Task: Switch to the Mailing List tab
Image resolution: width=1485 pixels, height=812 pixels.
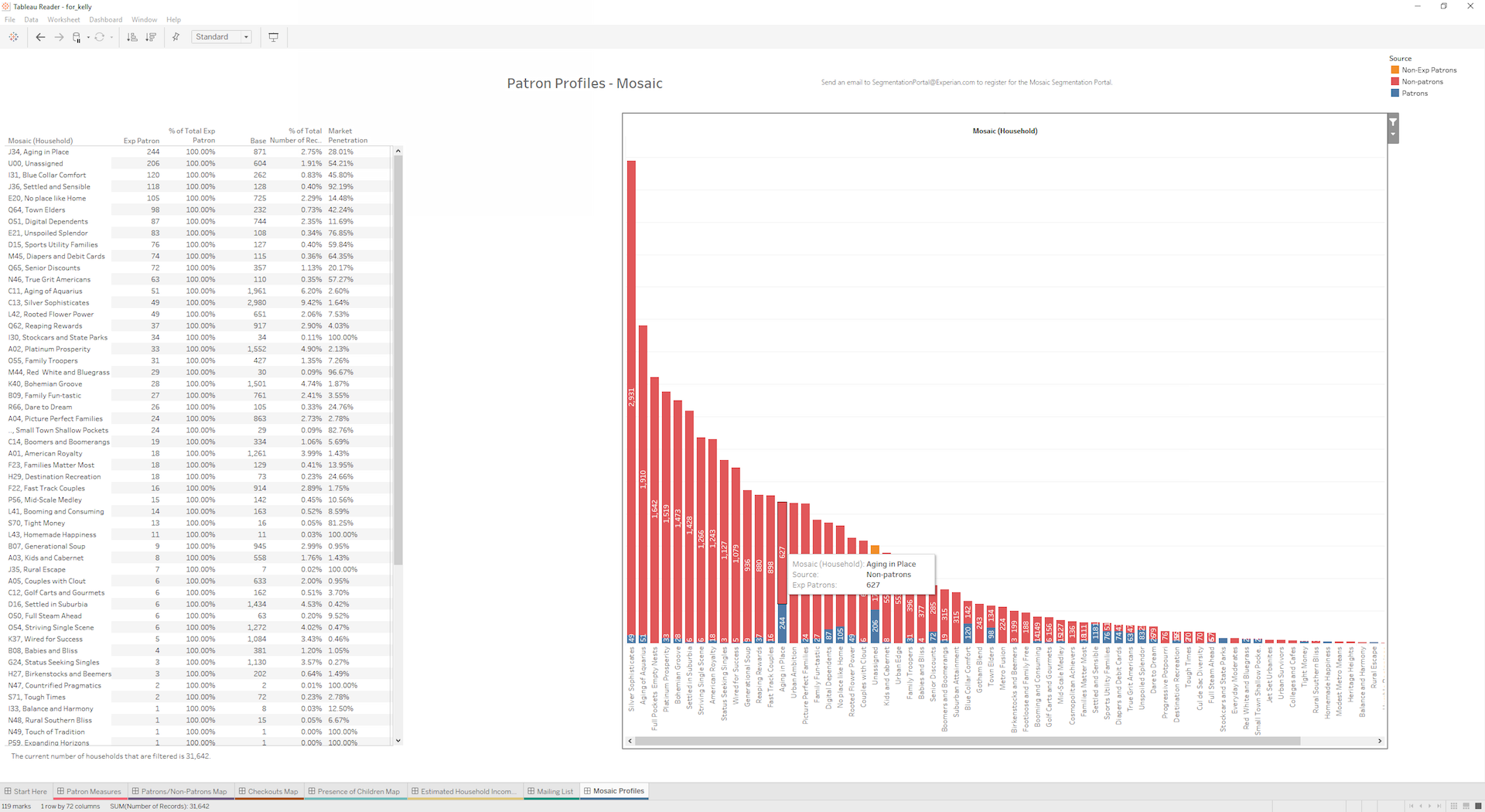Action: point(551,791)
